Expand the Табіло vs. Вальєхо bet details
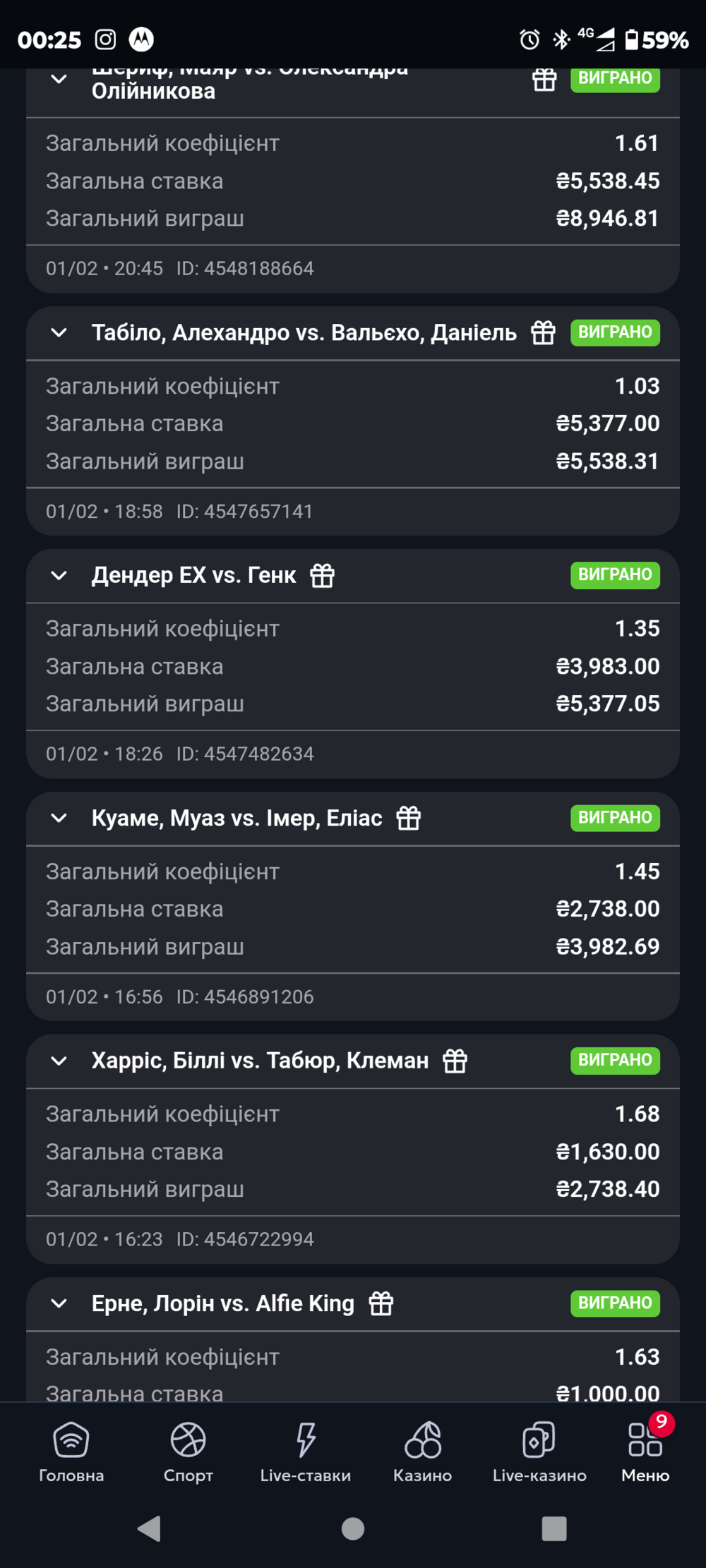The image size is (706, 1568). [59, 332]
